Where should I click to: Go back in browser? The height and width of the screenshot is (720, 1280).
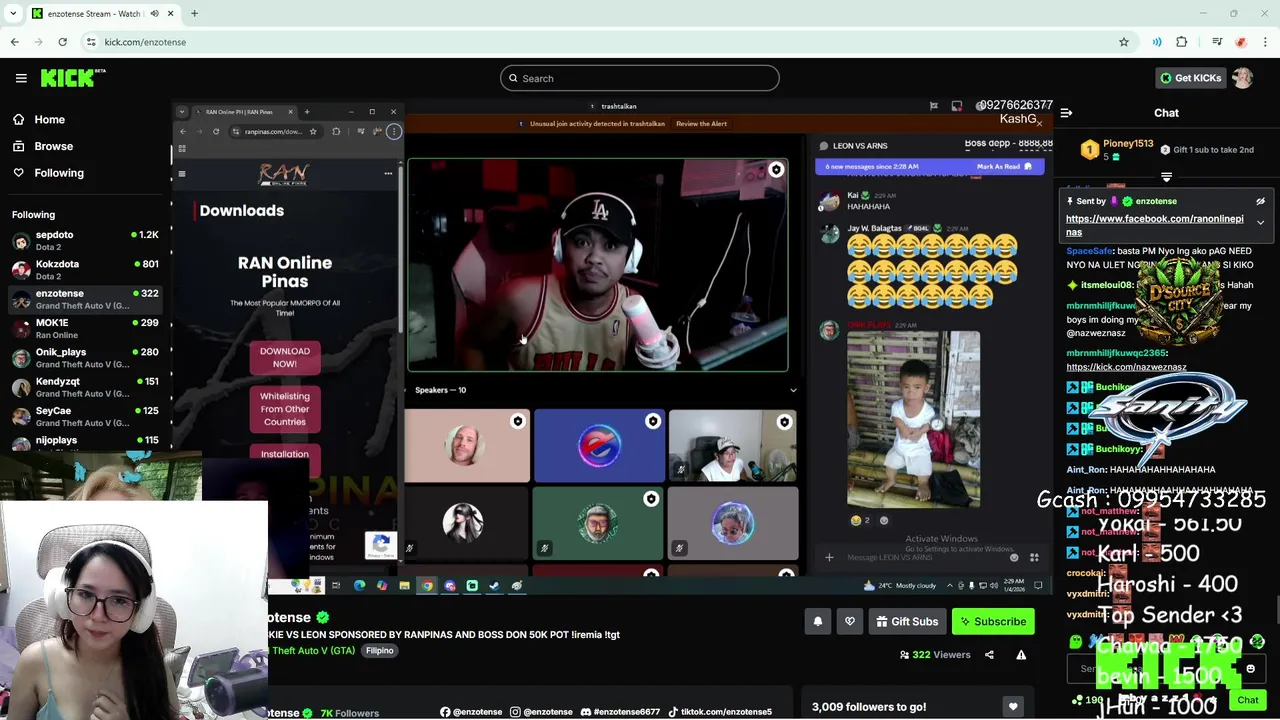coord(14,42)
